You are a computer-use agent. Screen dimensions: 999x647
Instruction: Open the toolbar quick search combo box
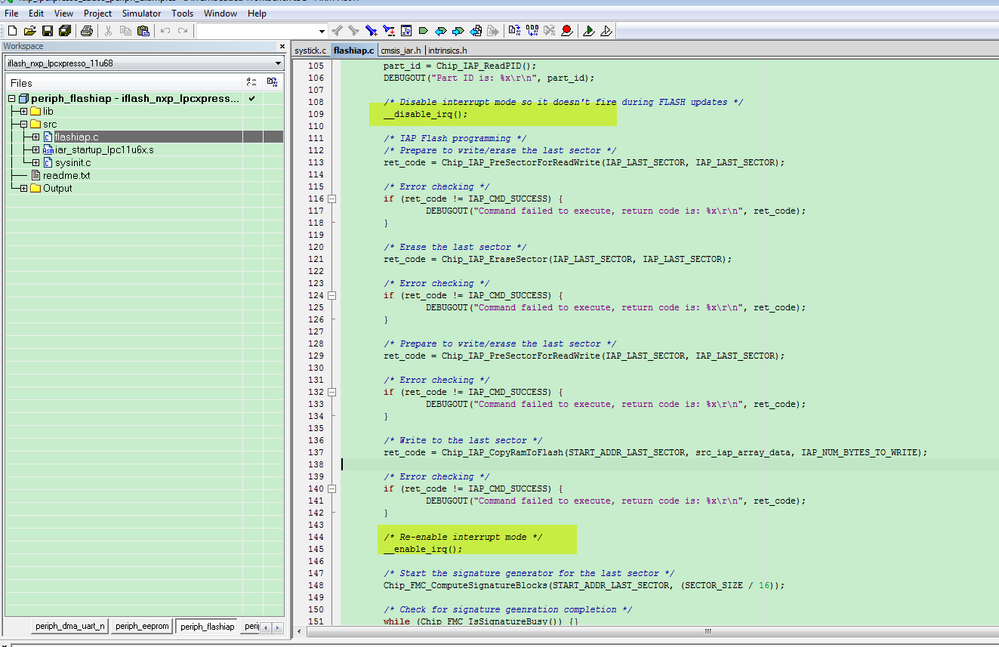[x=262, y=31]
